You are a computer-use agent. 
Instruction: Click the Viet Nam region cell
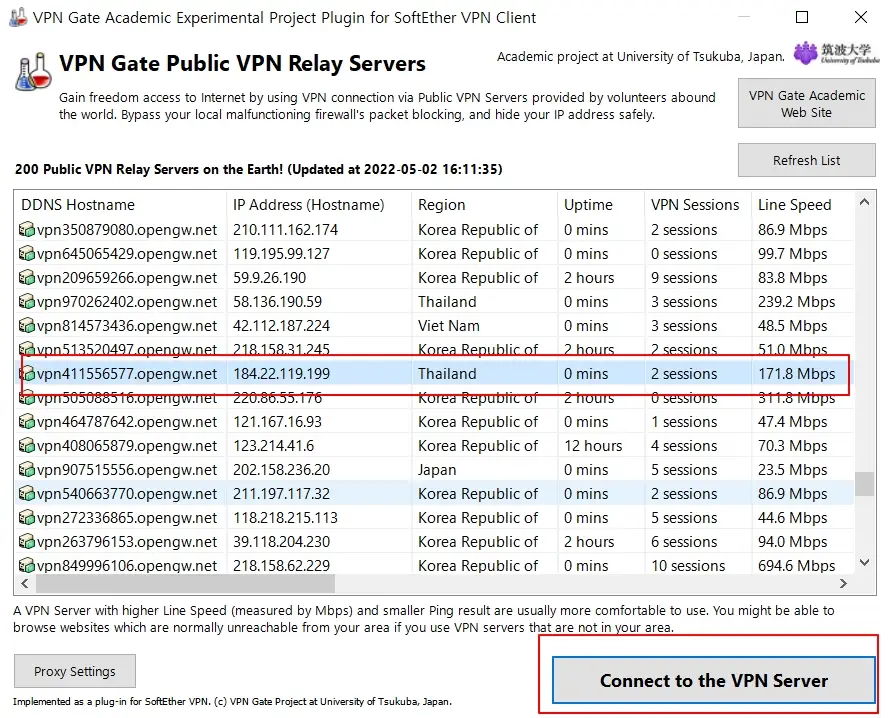(448, 326)
